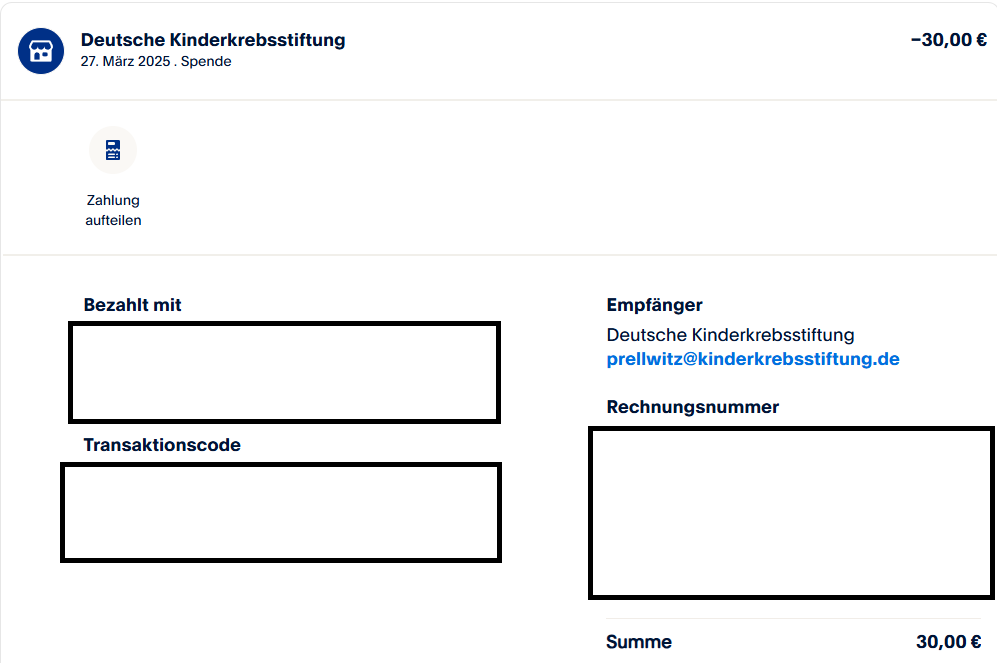The height and width of the screenshot is (663, 997).
Task: Click the "Rechnungsnummer" heading
Action: (692, 407)
